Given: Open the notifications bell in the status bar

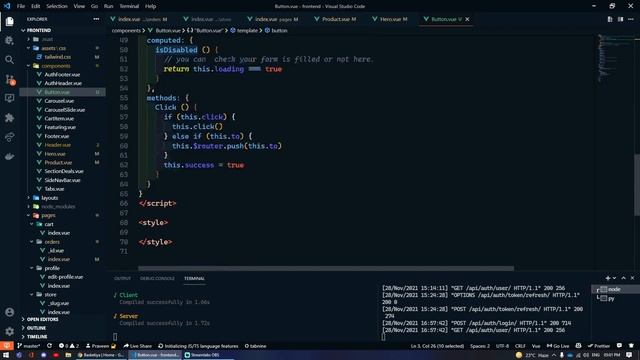Looking at the screenshot, I should click(x=631, y=346).
